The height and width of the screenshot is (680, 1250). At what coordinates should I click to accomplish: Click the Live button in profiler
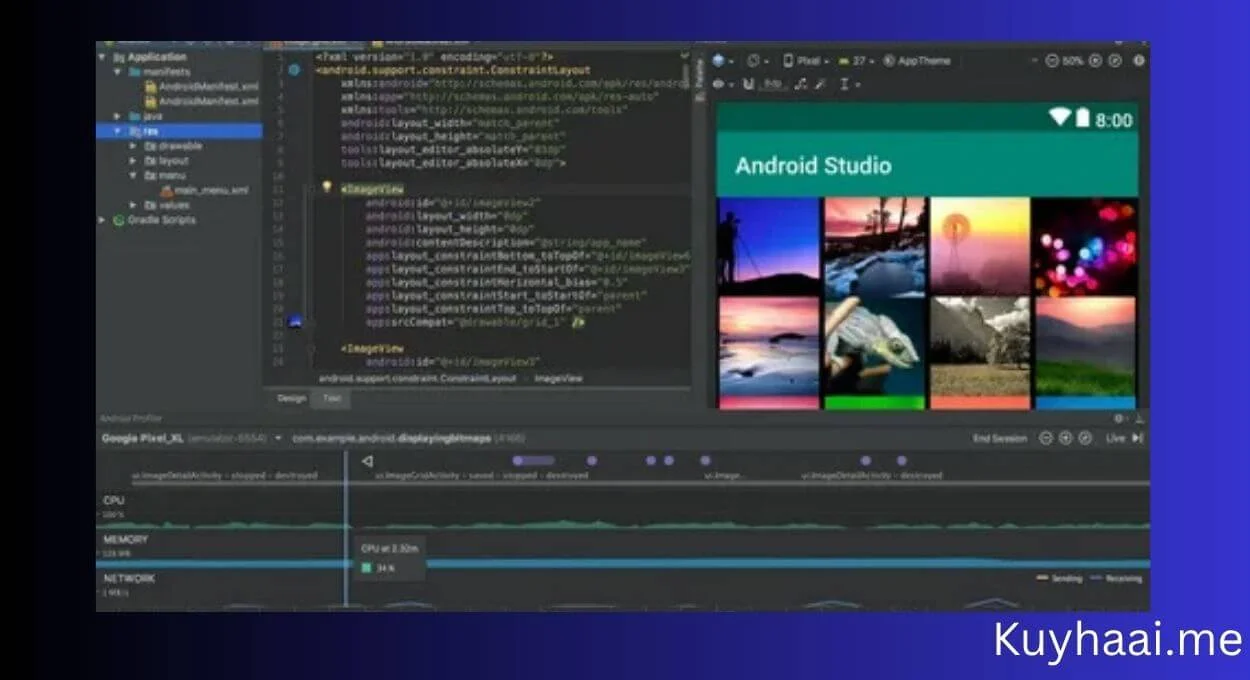point(1115,438)
